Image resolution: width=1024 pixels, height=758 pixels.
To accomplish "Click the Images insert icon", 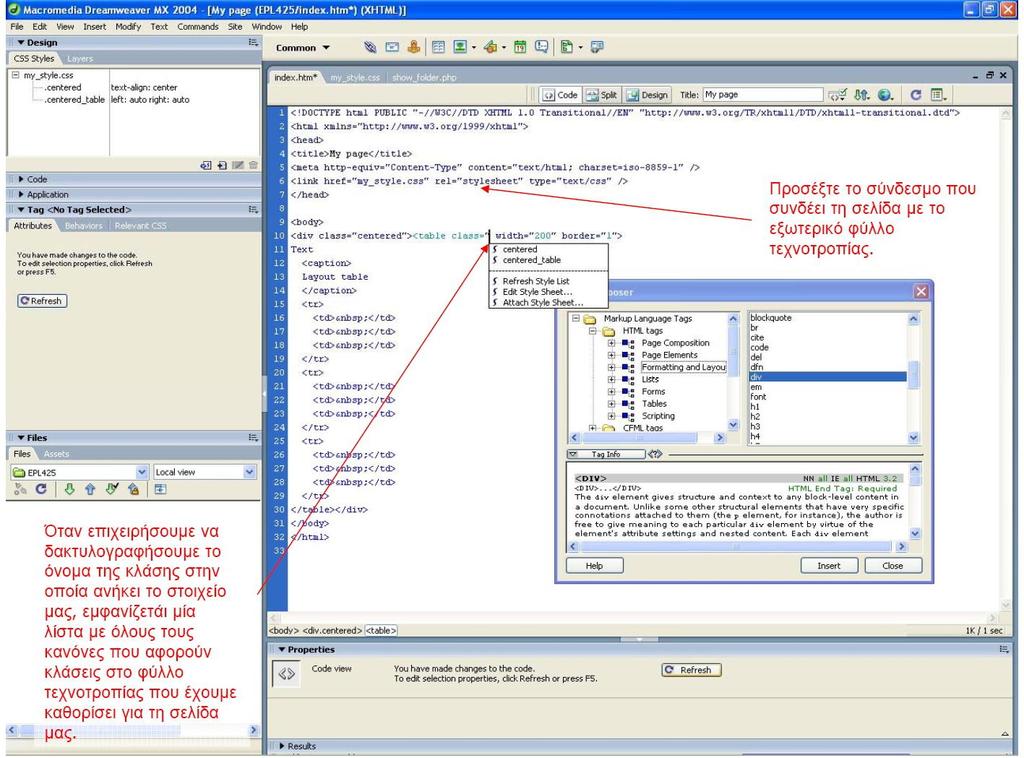I will [460, 47].
